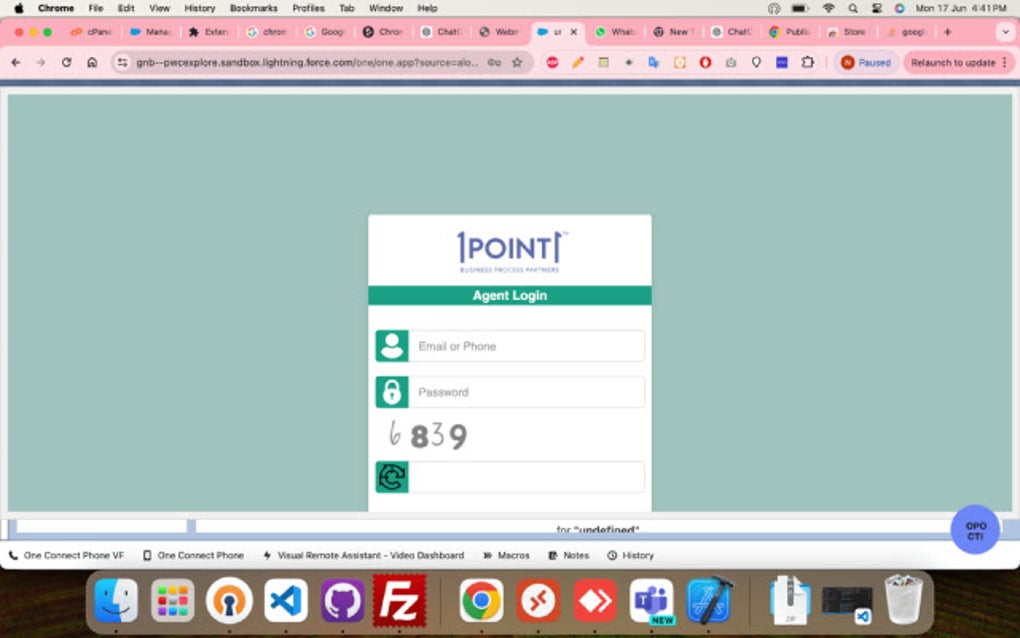Open Control Center from menu bar
This screenshot has height=638, width=1020.
coord(876,8)
